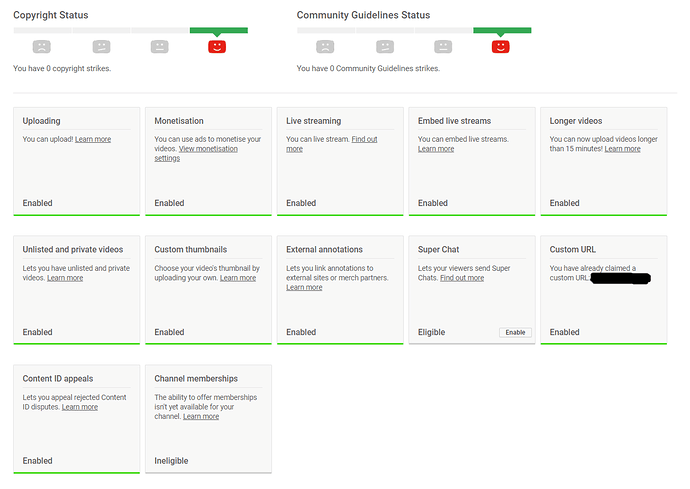
Task: Click Find out more in Live streaming card
Action: tap(332, 144)
